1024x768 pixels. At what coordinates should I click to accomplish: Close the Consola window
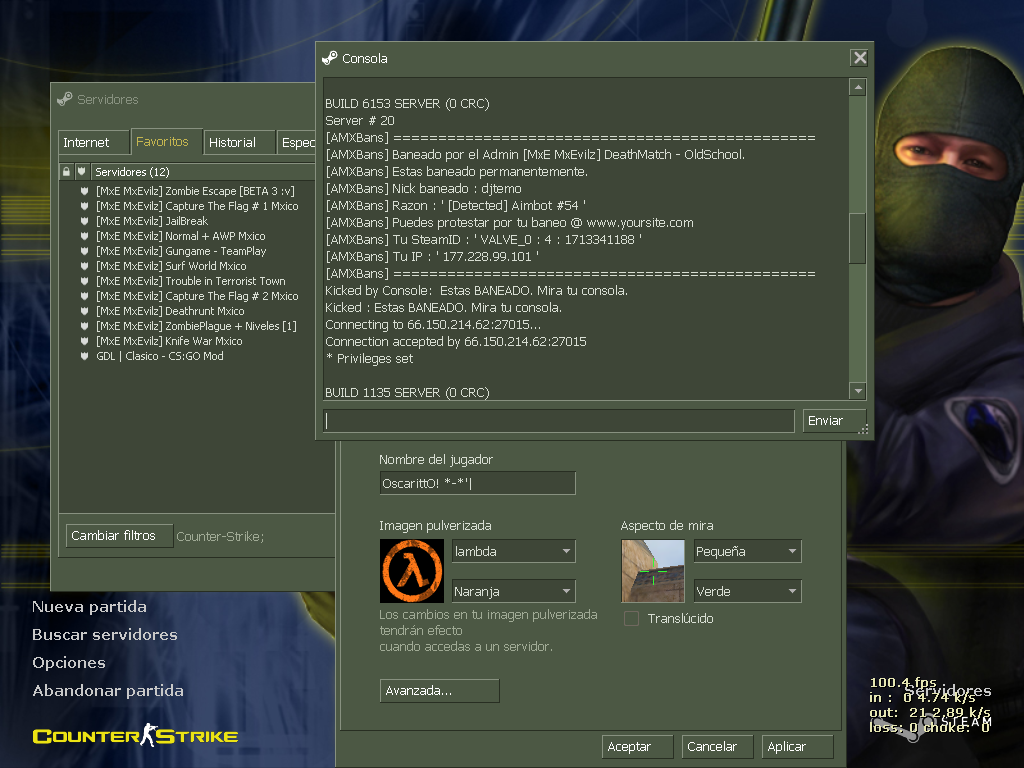tap(859, 57)
